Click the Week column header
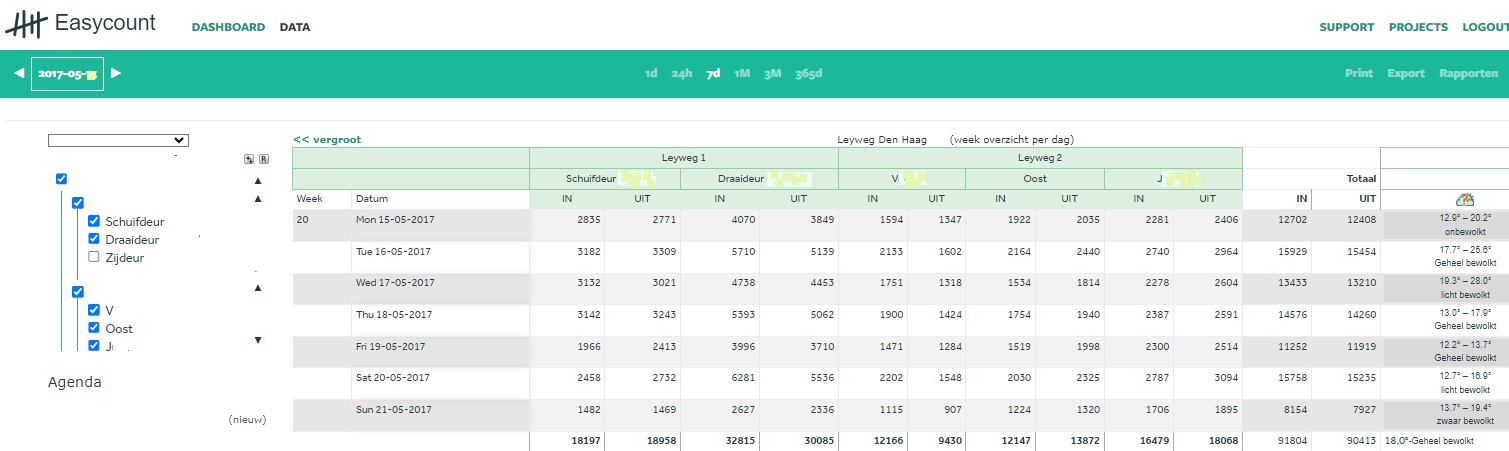 click(309, 199)
